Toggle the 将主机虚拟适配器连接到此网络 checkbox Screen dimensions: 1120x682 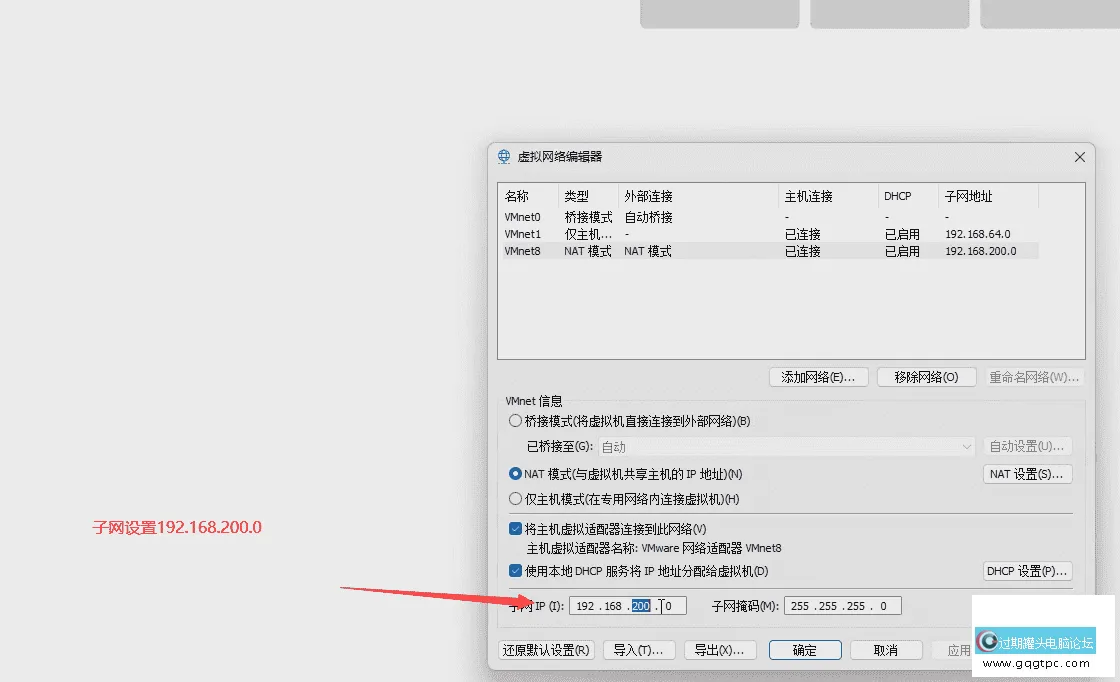tap(516, 527)
